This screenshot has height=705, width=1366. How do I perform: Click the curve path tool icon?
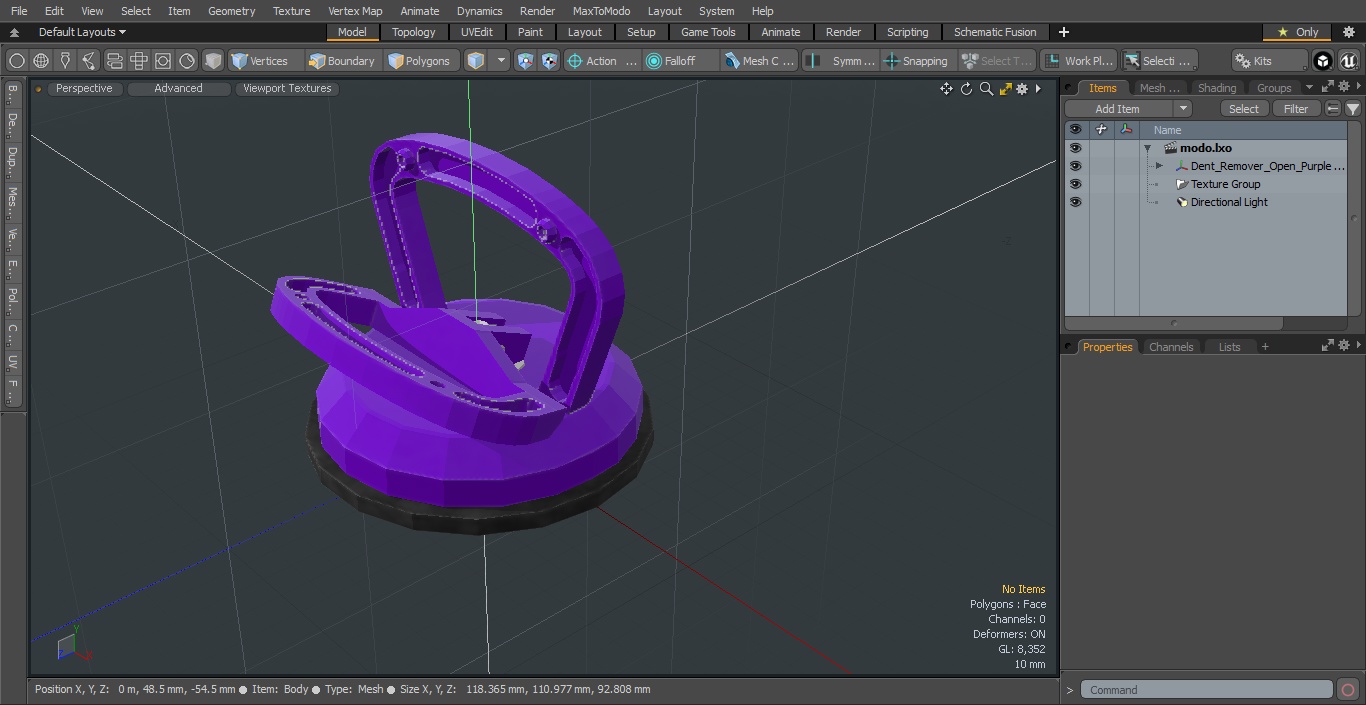[x=89, y=61]
